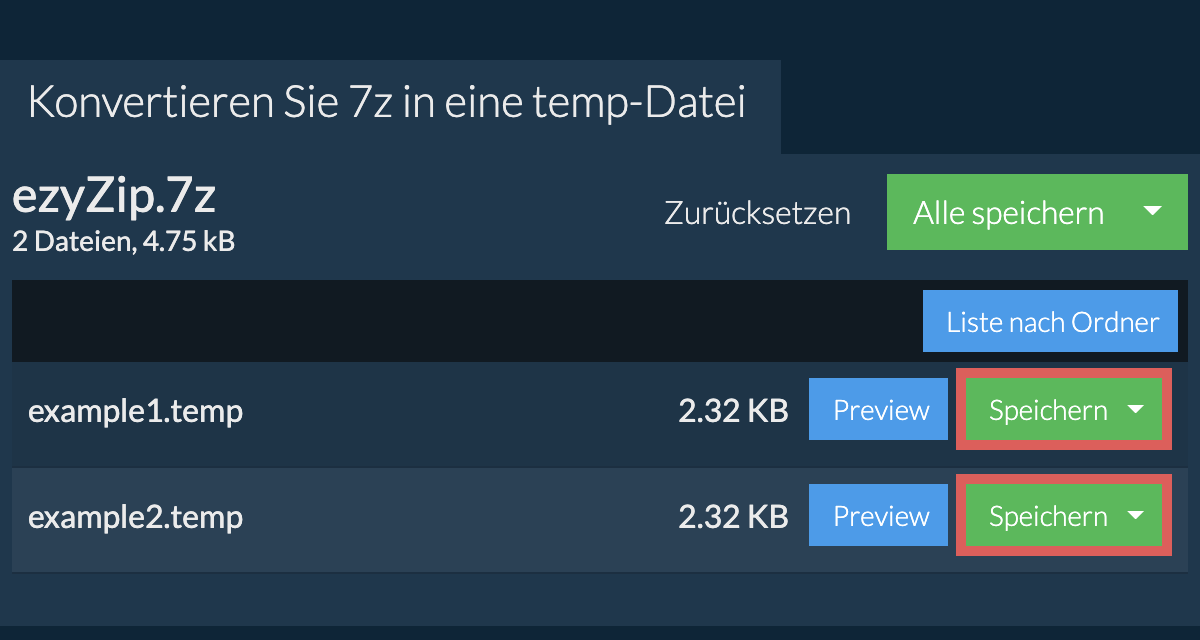Expand Speichern options arrow for example1.temp
The height and width of the screenshot is (640, 1200).
(x=1135, y=410)
